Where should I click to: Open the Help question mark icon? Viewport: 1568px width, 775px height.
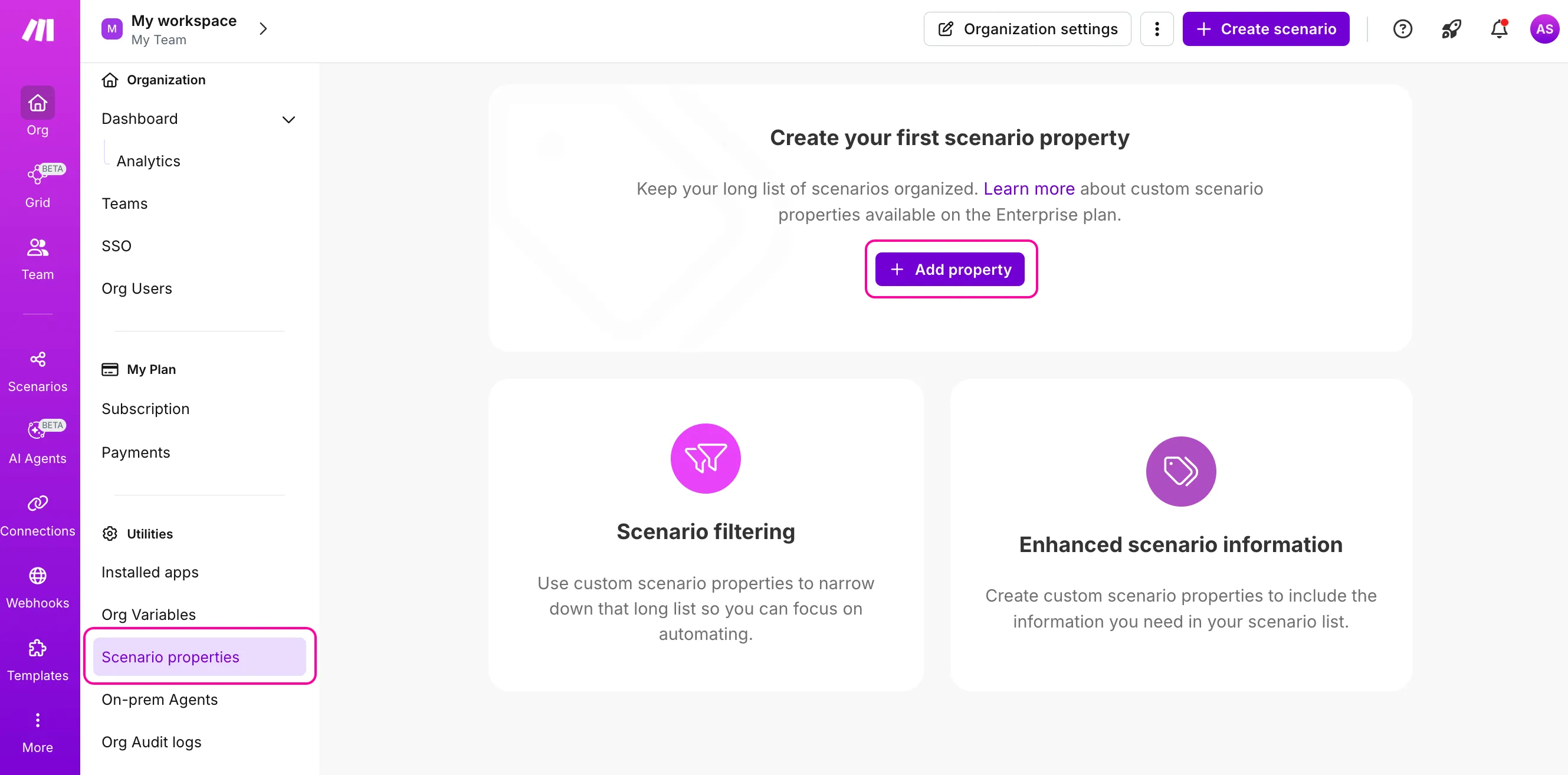click(1402, 29)
